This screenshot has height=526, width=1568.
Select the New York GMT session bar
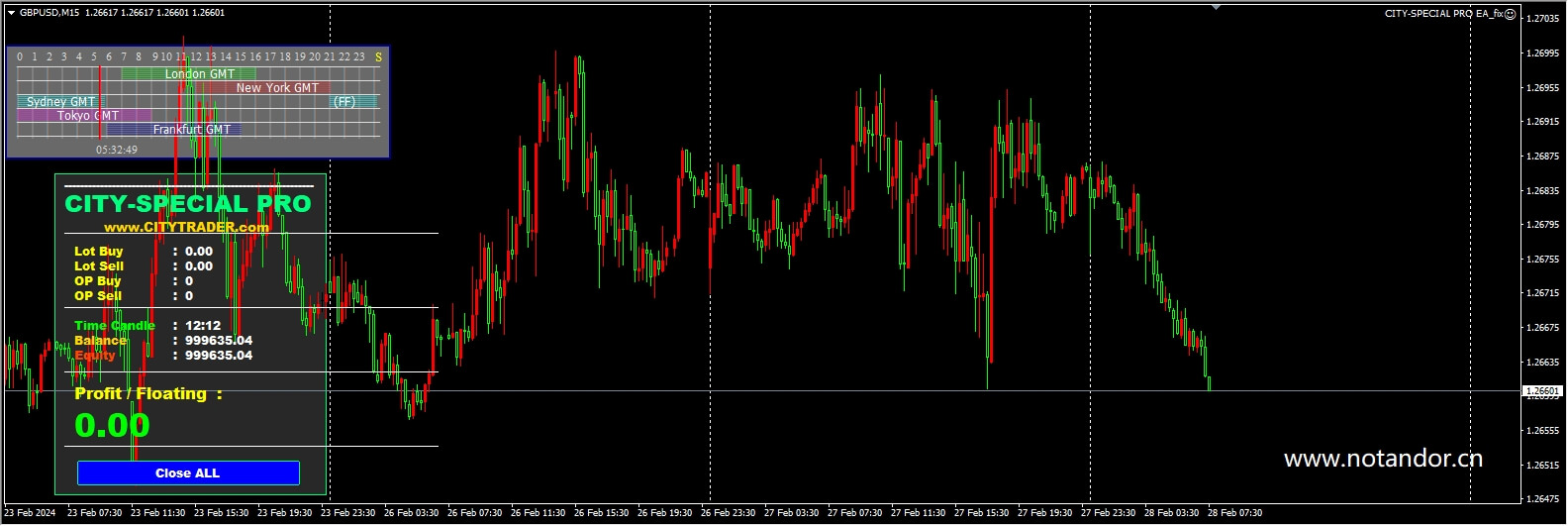[262, 87]
